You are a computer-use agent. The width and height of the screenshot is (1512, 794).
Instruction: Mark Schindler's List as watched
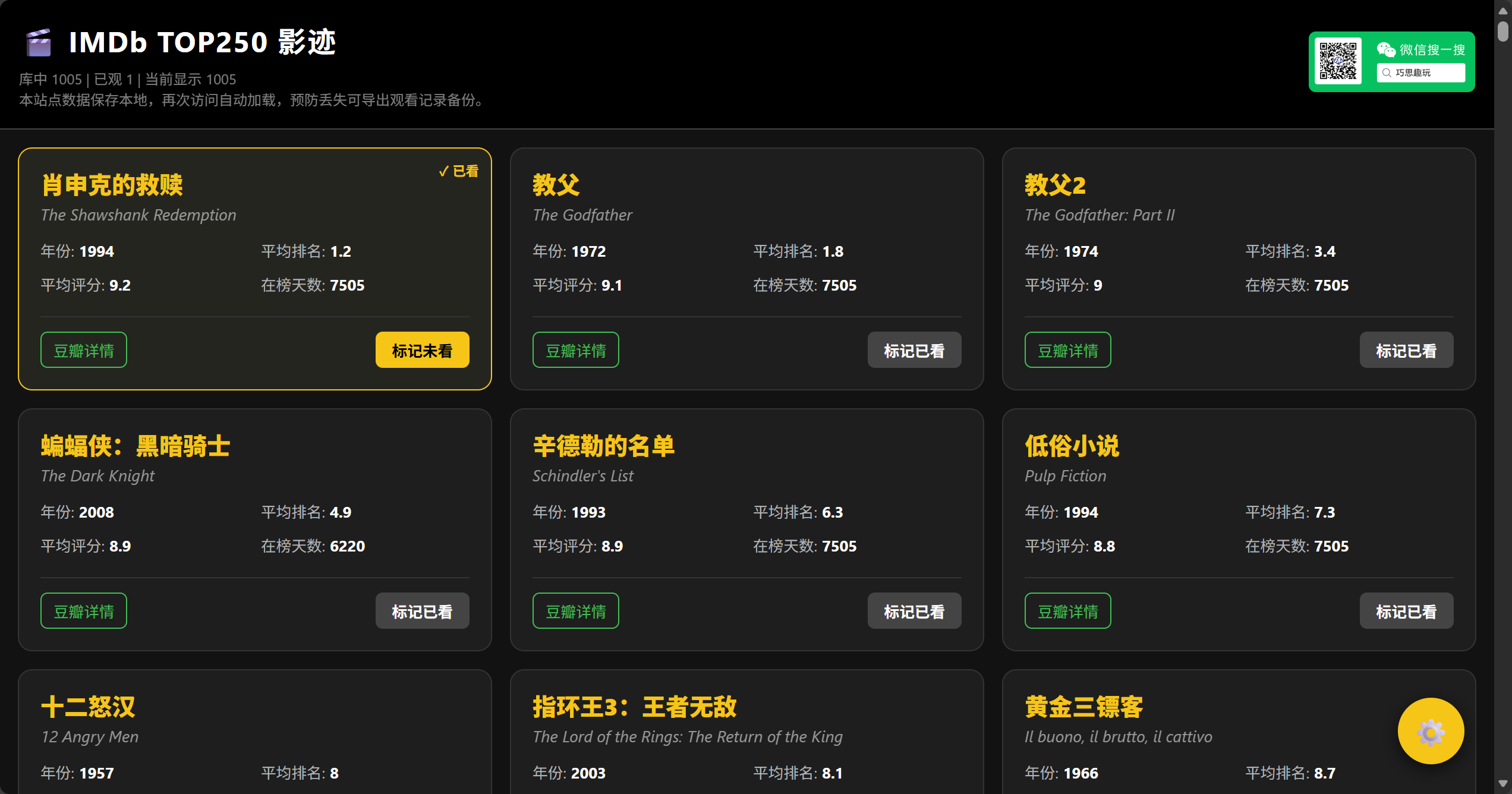pos(913,611)
